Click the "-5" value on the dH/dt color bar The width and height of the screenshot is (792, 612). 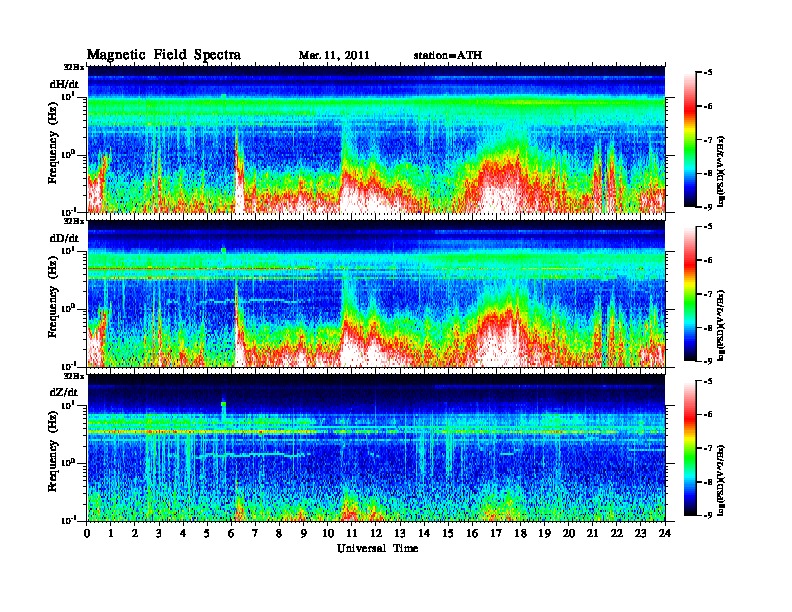point(708,73)
